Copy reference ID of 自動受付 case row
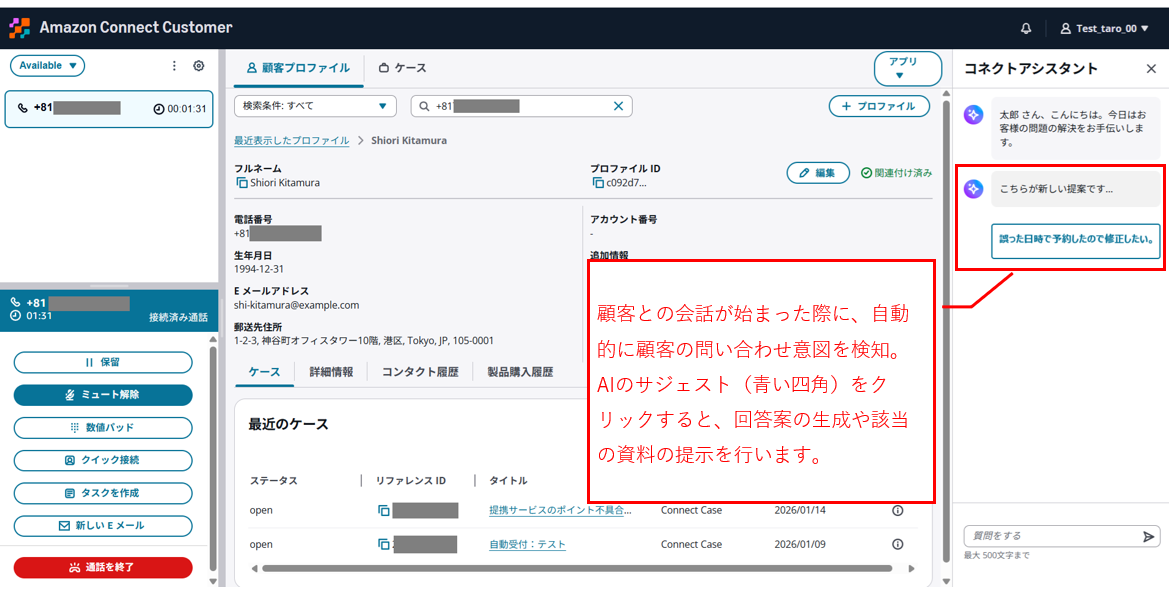This screenshot has width=1169, height=598. (x=383, y=544)
